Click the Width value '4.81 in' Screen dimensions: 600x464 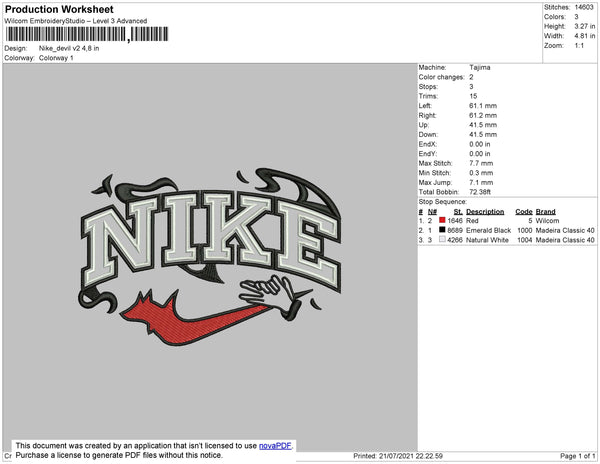coord(584,36)
